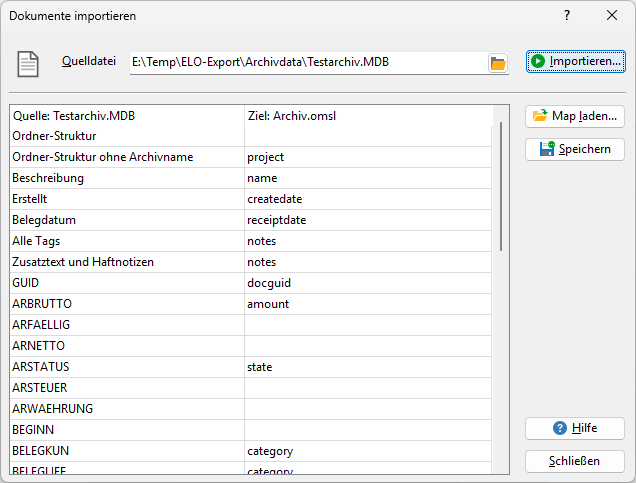636x483 pixels.
Task: Select the ARBRUTTO source row
Action: pyautogui.click(x=126, y=304)
